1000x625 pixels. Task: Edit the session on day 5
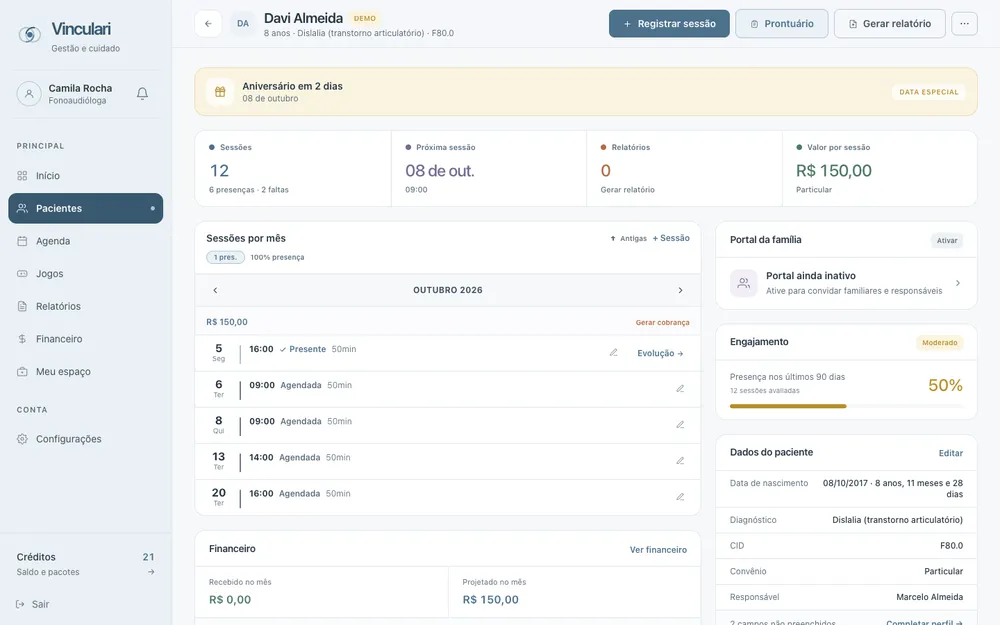pos(614,353)
